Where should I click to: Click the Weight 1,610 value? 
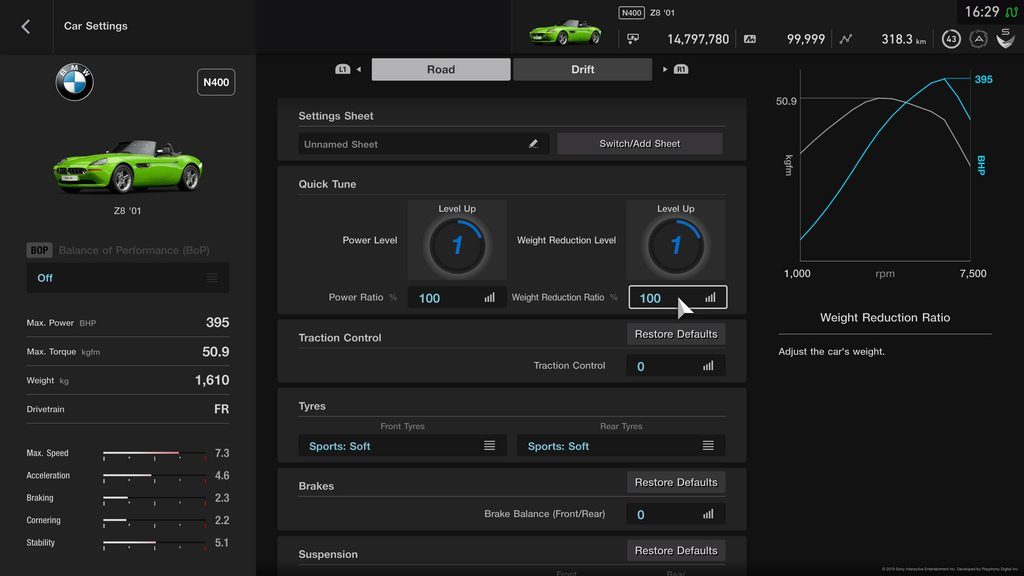click(x=212, y=380)
